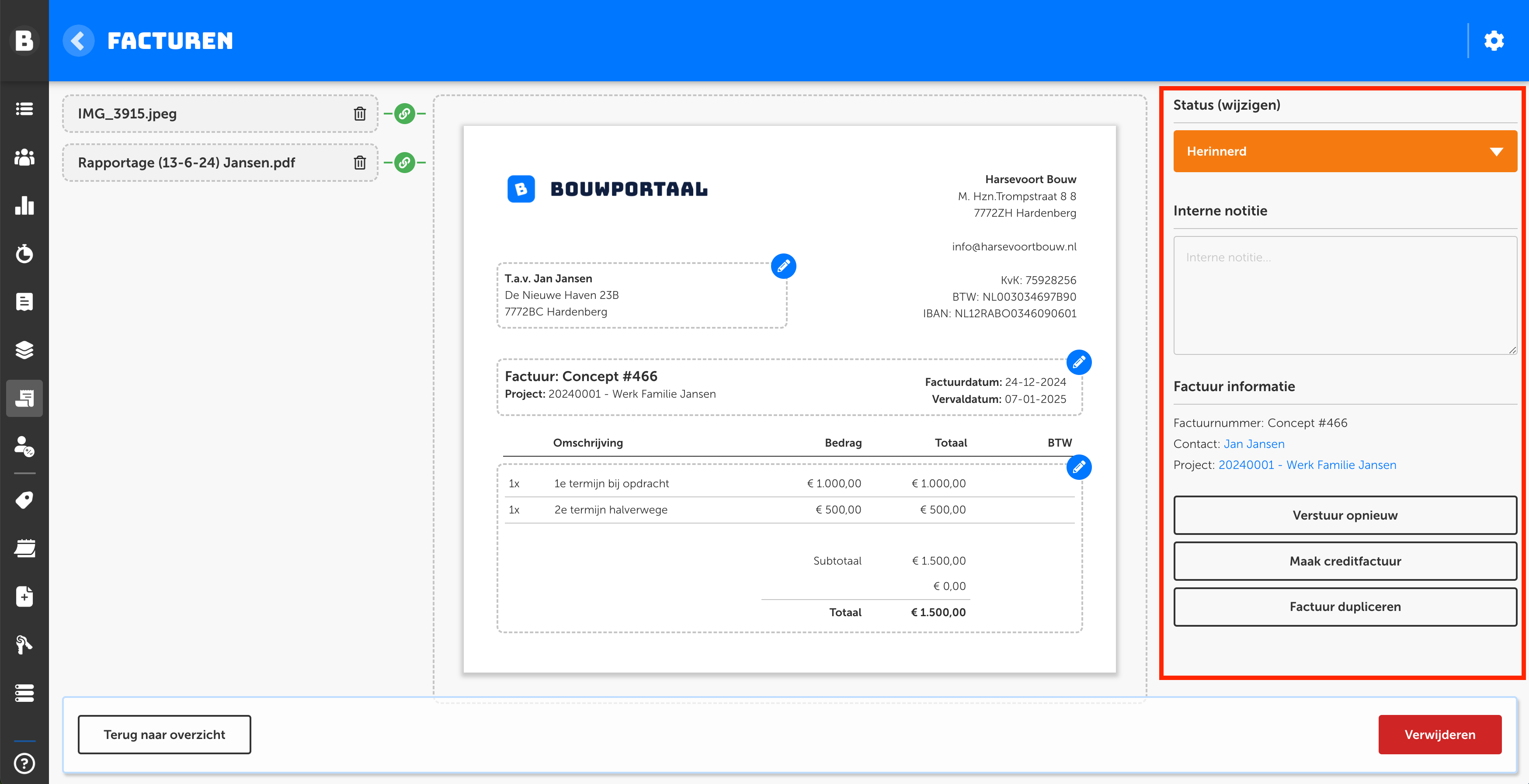Viewport: 1529px width, 784px height.
Task: Open project link 20240001 Werk Familie Jansen
Action: click(x=1307, y=465)
